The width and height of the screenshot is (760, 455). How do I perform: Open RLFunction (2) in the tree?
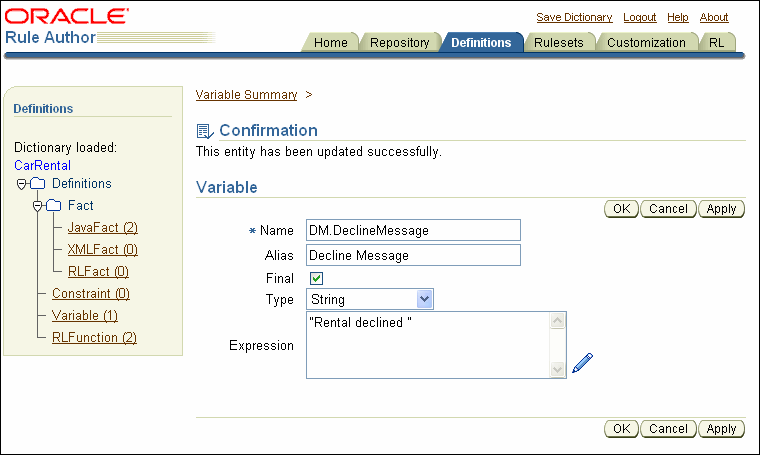pos(95,337)
